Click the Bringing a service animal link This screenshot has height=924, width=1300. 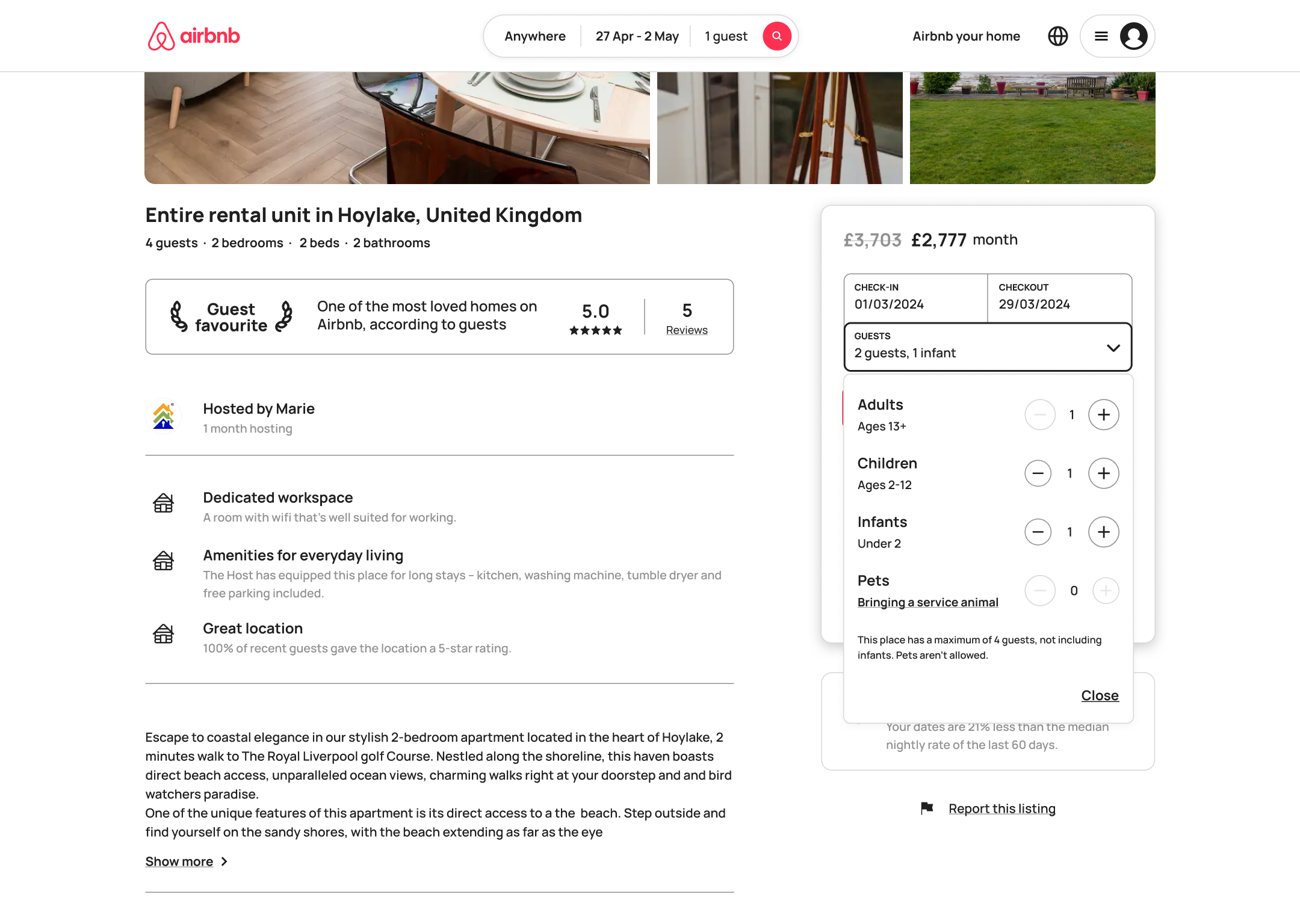click(x=927, y=602)
